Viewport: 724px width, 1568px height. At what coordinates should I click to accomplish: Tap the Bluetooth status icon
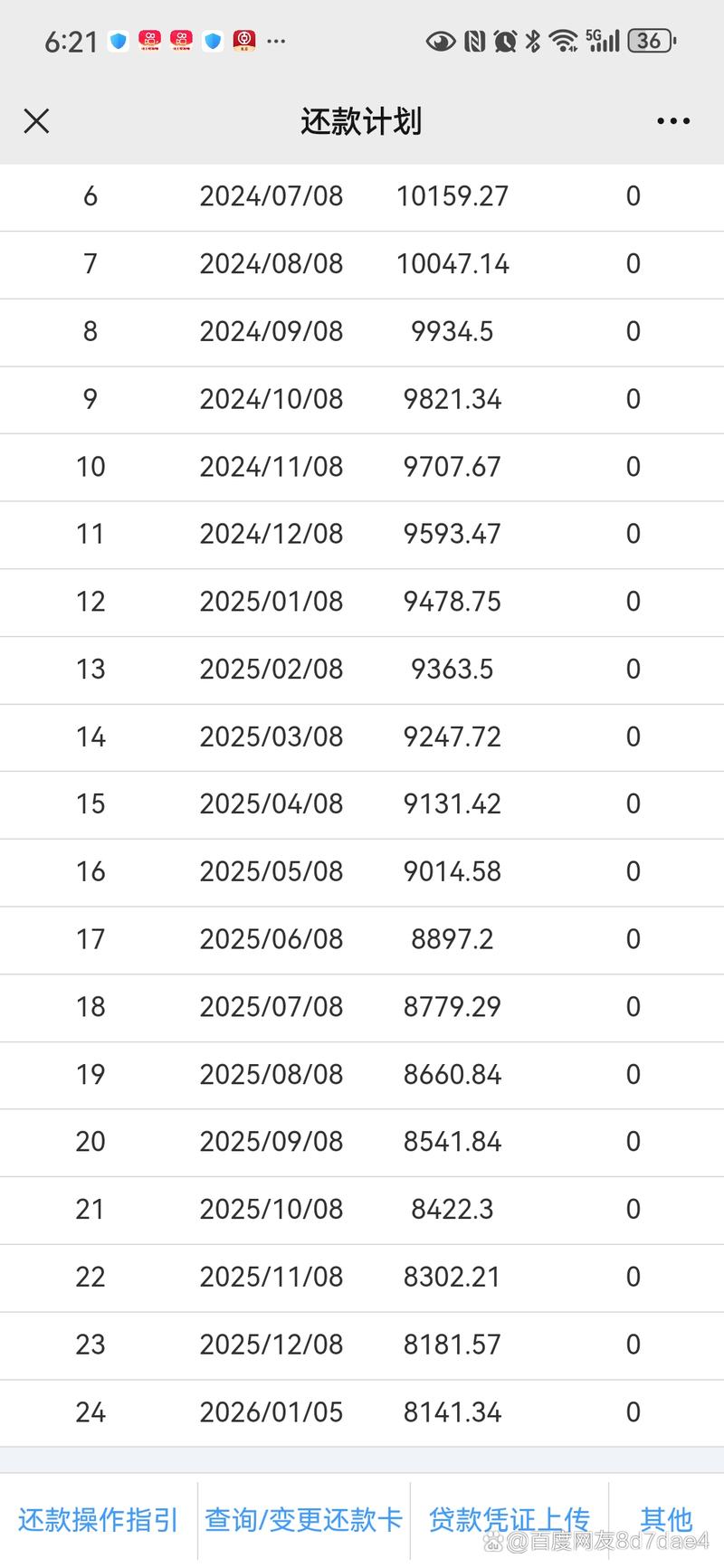click(x=534, y=41)
